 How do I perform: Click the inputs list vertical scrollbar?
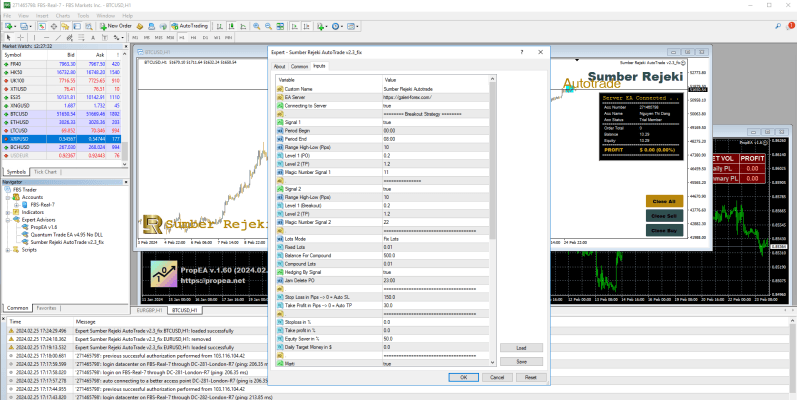492,221
